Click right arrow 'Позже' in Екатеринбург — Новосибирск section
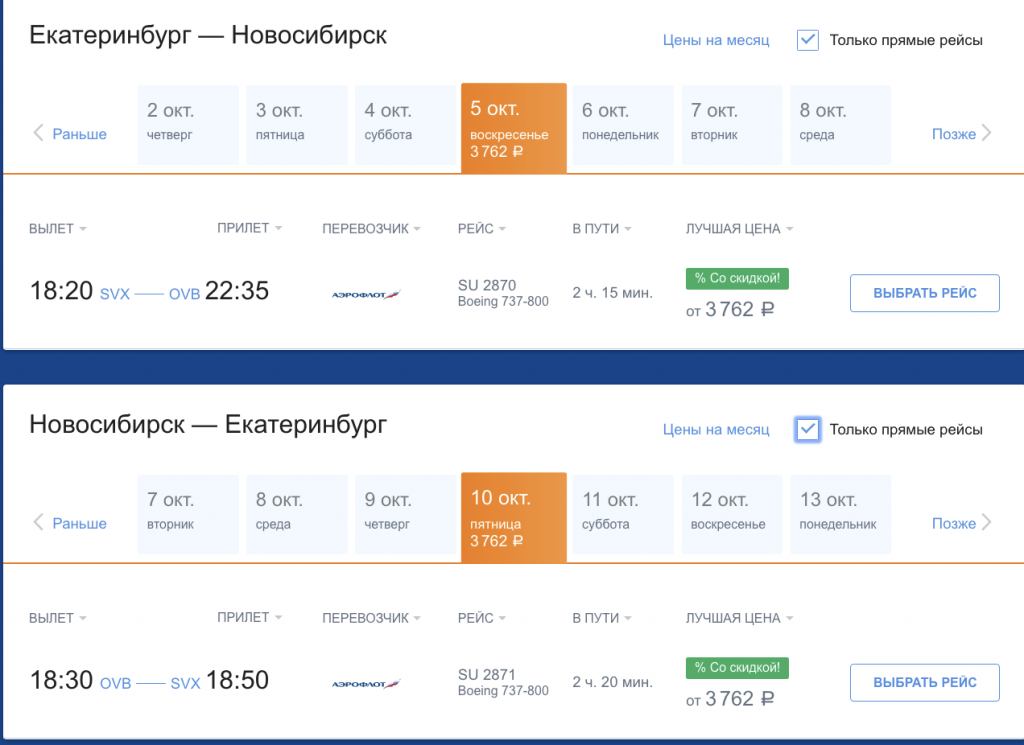Image resolution: width=1024 pixels, height=745 pixels. pos(961,134)
